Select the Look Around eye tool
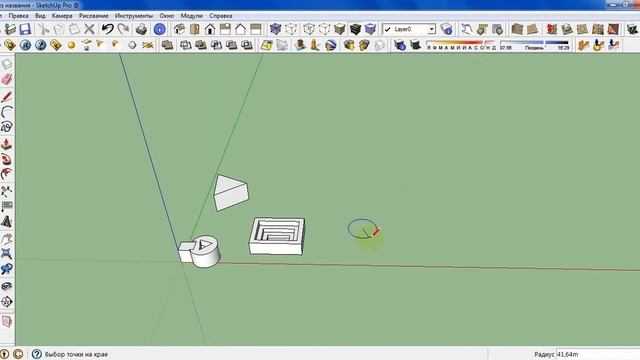Screen dimensions: 640x360 tap(7, 286)
